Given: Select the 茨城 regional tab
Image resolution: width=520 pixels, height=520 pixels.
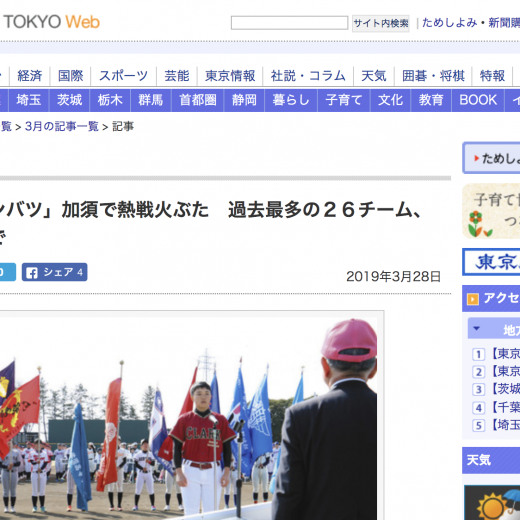Looking at the screenshot, I should coord(69,100).
